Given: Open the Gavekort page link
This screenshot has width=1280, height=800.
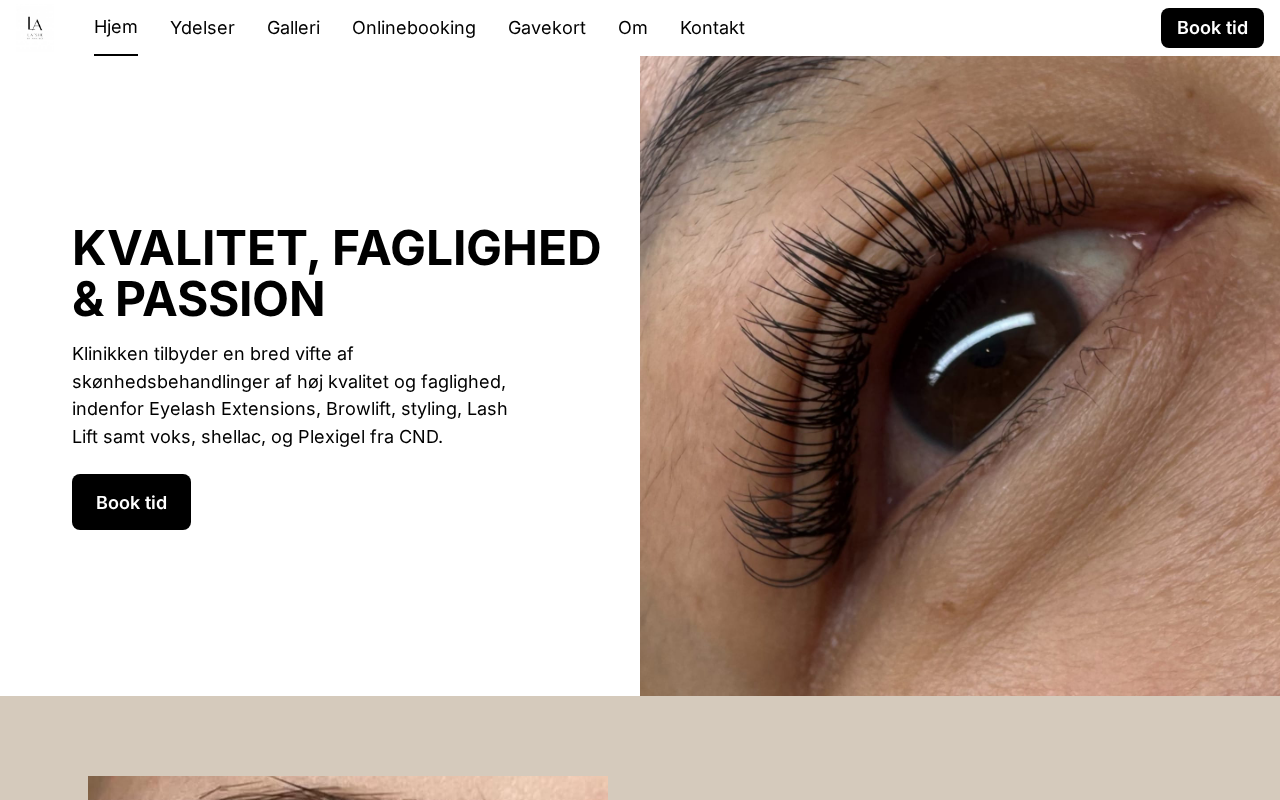Looking at the screenshot, I should (547, 28).
